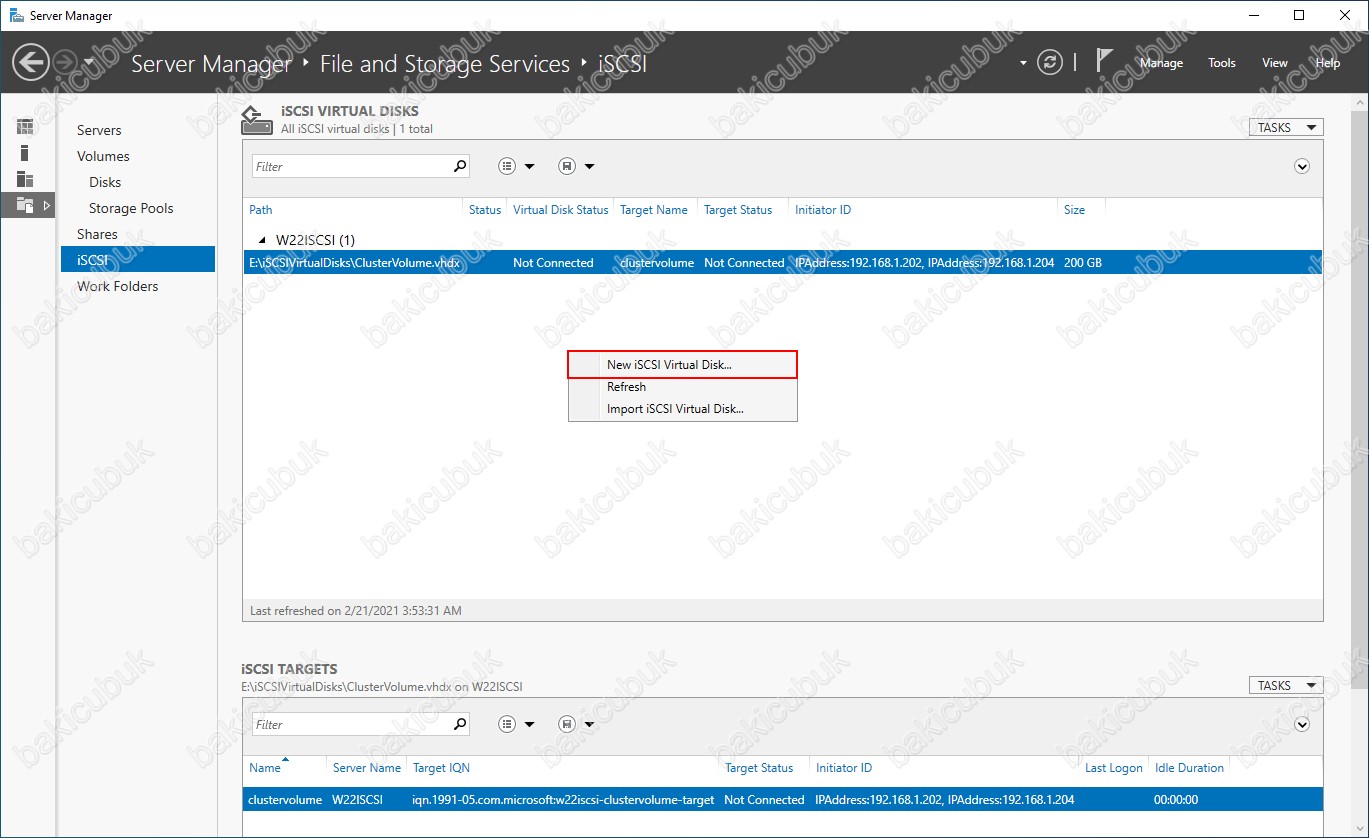Expand the virtual disks filter criteria chevron

pyautogui.click(x=1302, y=166)
